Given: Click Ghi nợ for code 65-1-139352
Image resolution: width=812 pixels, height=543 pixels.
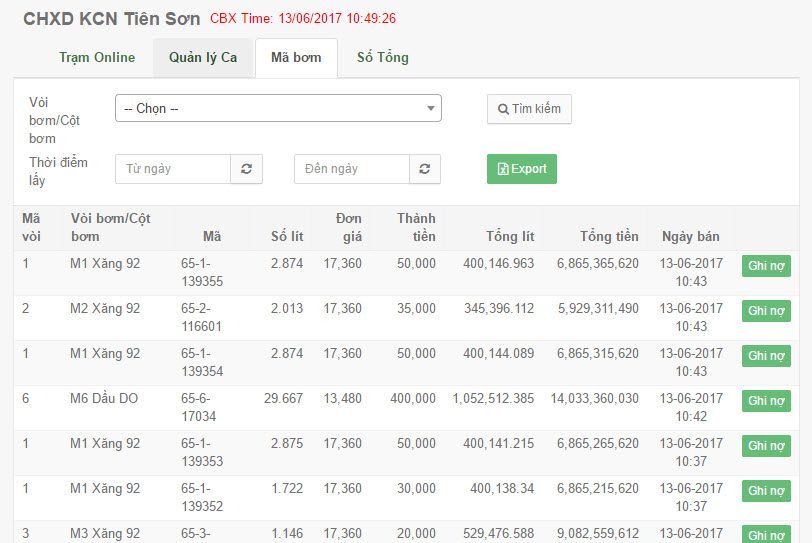Looking at the screenshot, I should [766, 491].
